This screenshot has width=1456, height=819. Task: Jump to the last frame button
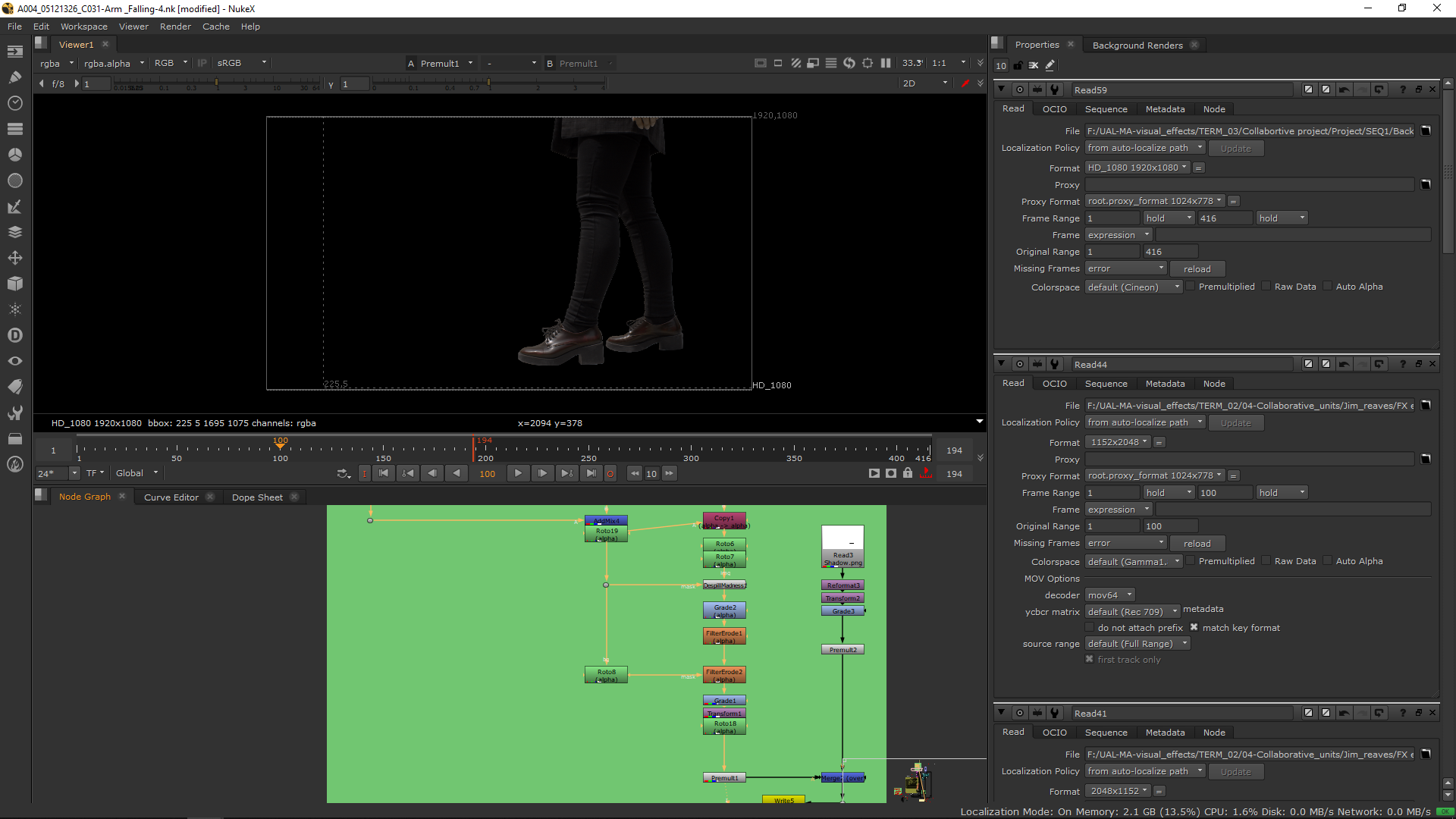(x=591, y=473)
